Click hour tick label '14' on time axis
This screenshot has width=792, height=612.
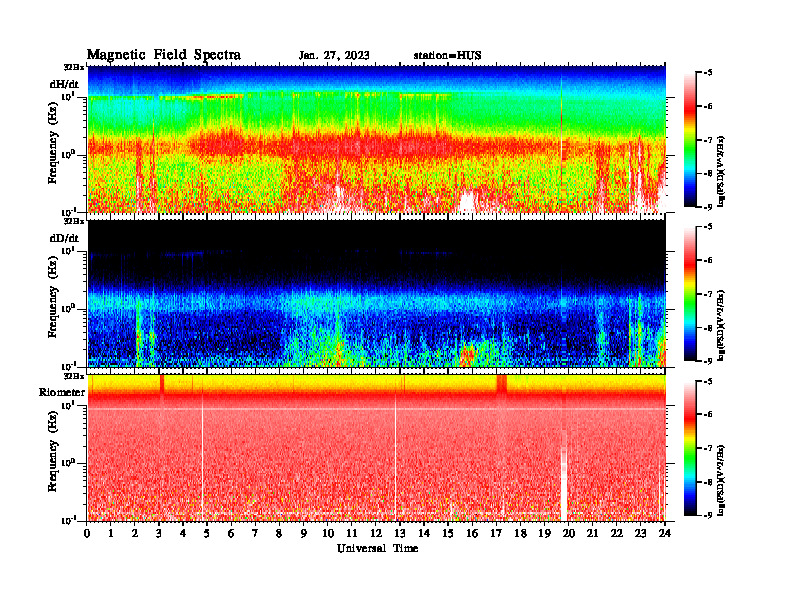click(x=424, y=534)
